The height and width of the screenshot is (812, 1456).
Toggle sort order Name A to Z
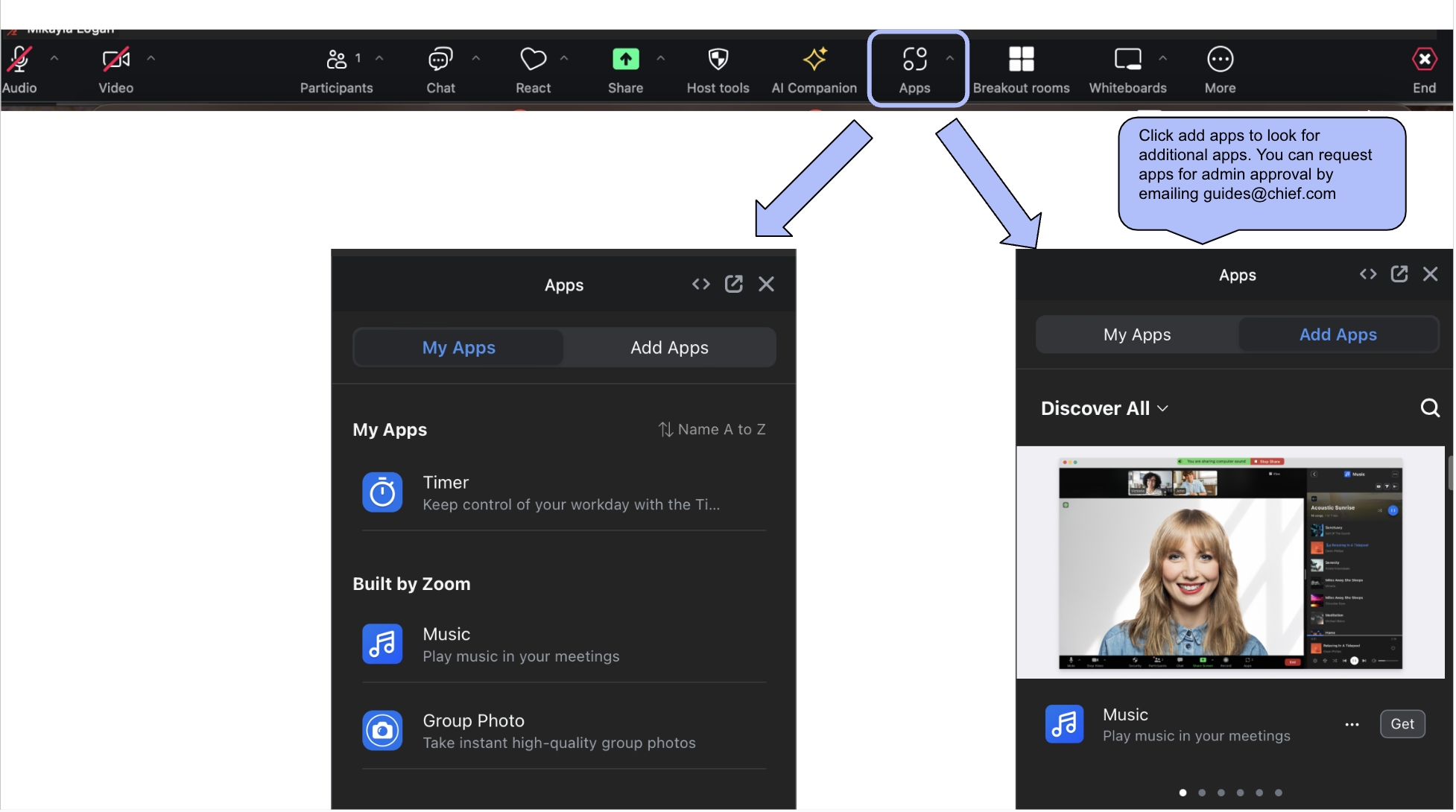pyautogui.click(x=712, y=430)
